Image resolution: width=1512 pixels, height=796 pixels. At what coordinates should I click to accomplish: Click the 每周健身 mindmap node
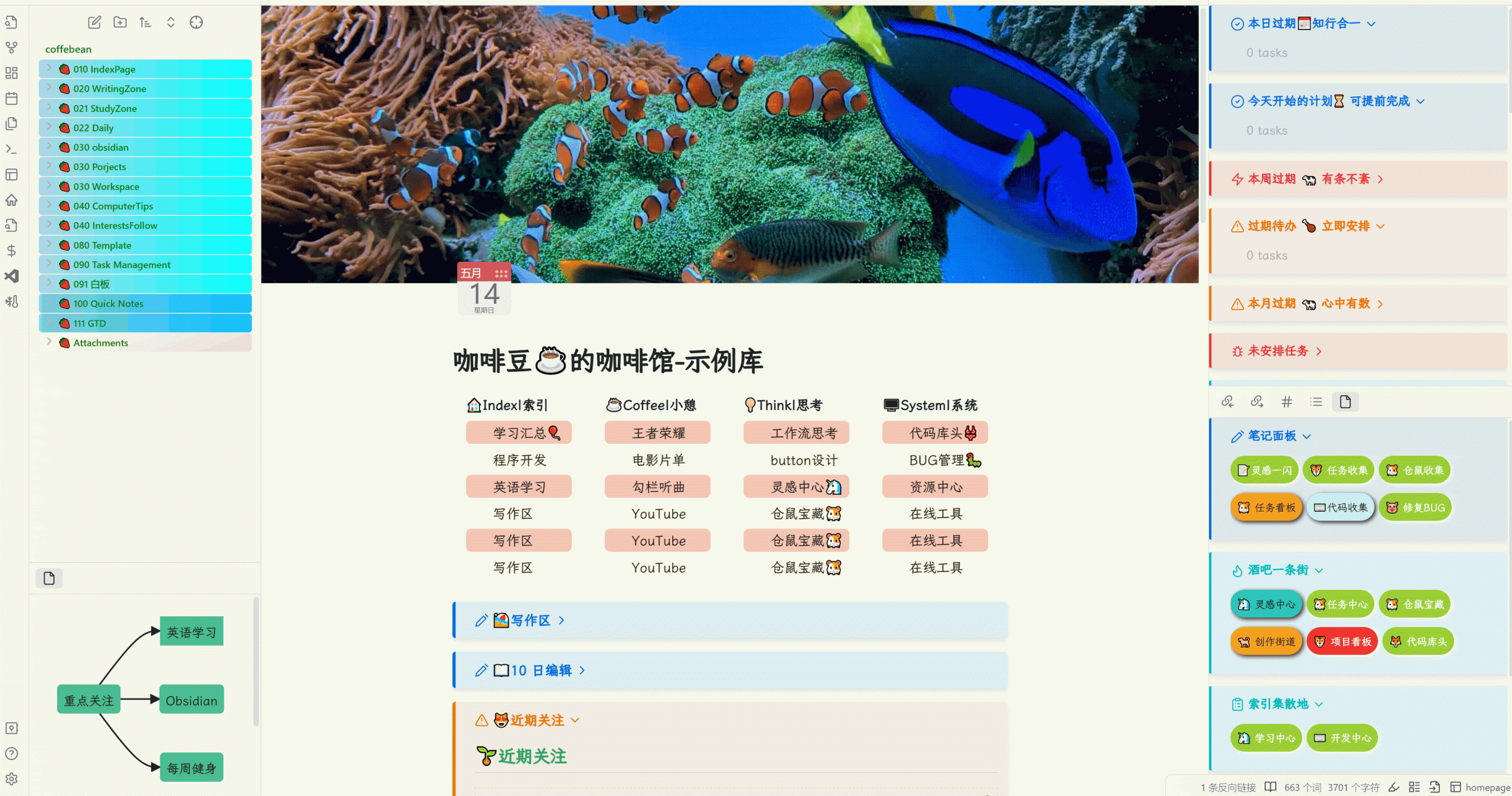tap(191, 768)
